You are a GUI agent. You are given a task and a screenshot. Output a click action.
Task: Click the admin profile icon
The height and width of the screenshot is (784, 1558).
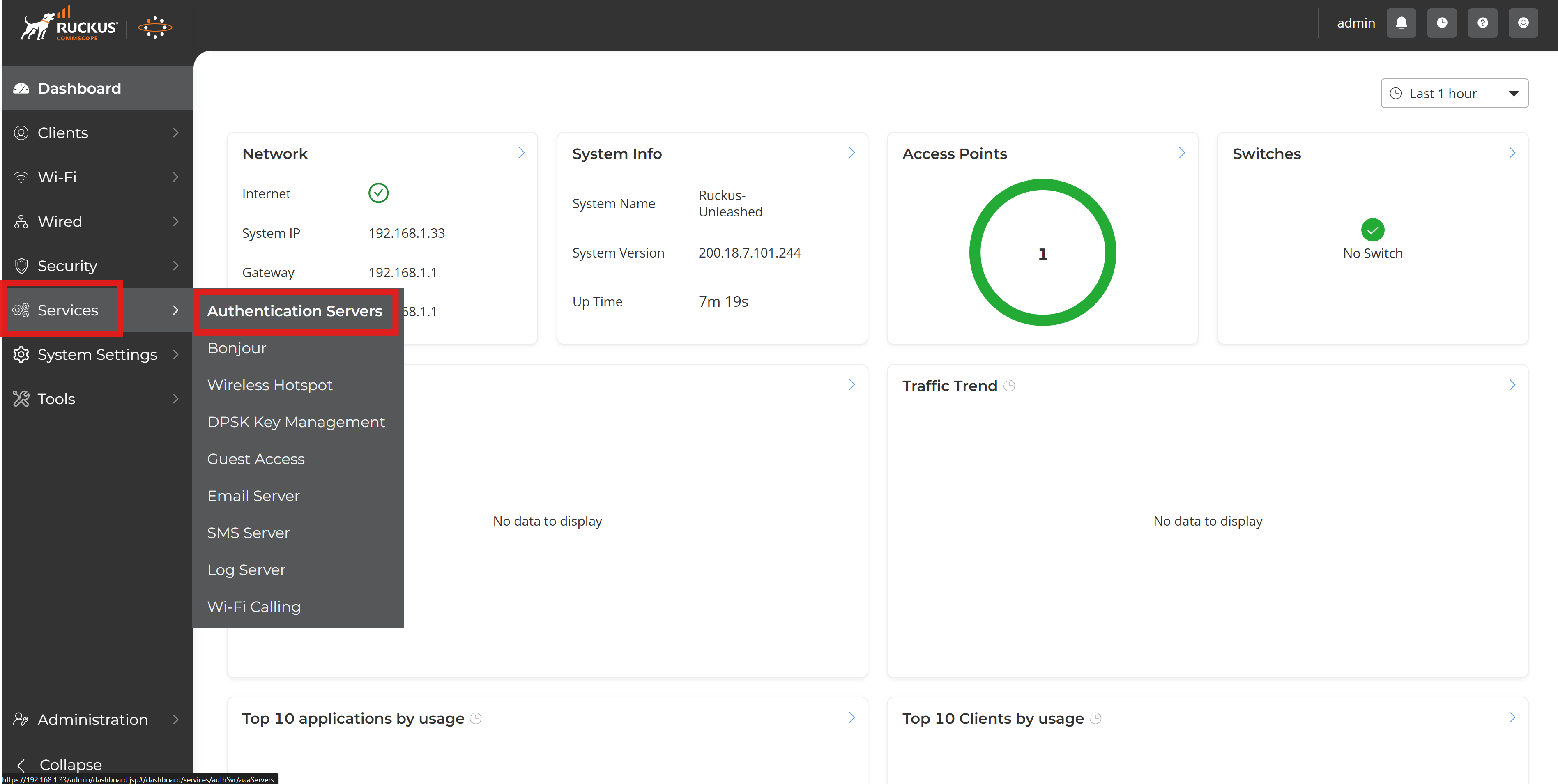point(1523,23)
